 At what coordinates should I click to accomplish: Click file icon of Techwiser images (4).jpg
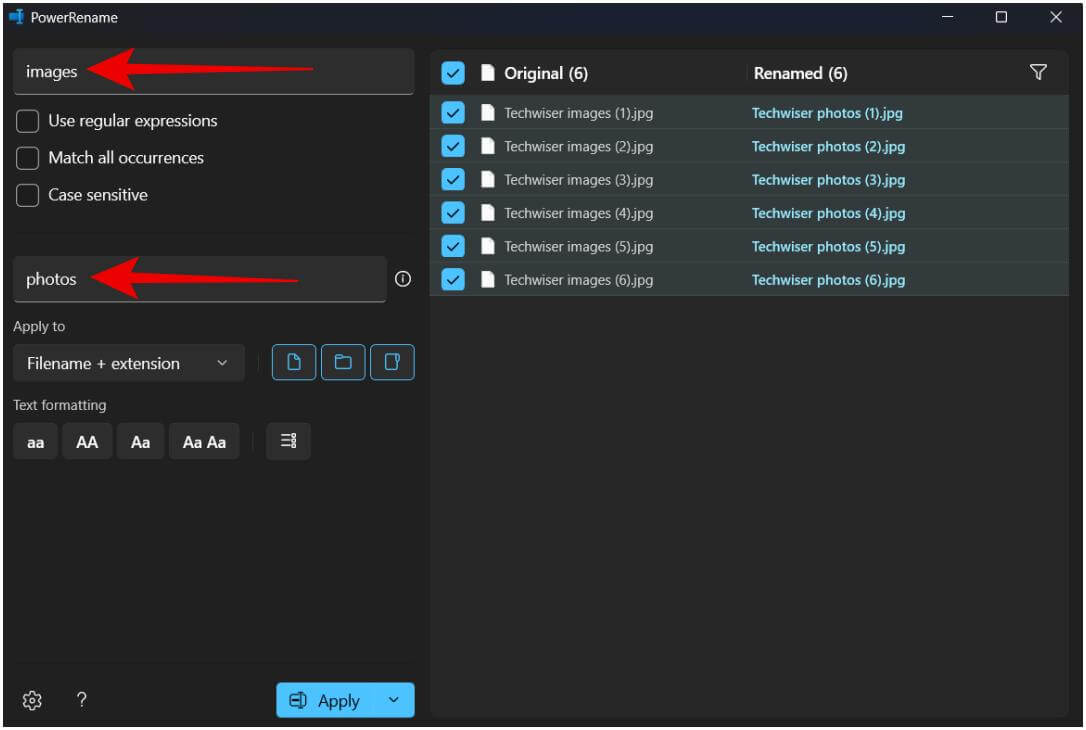click(x=488, y=213)
